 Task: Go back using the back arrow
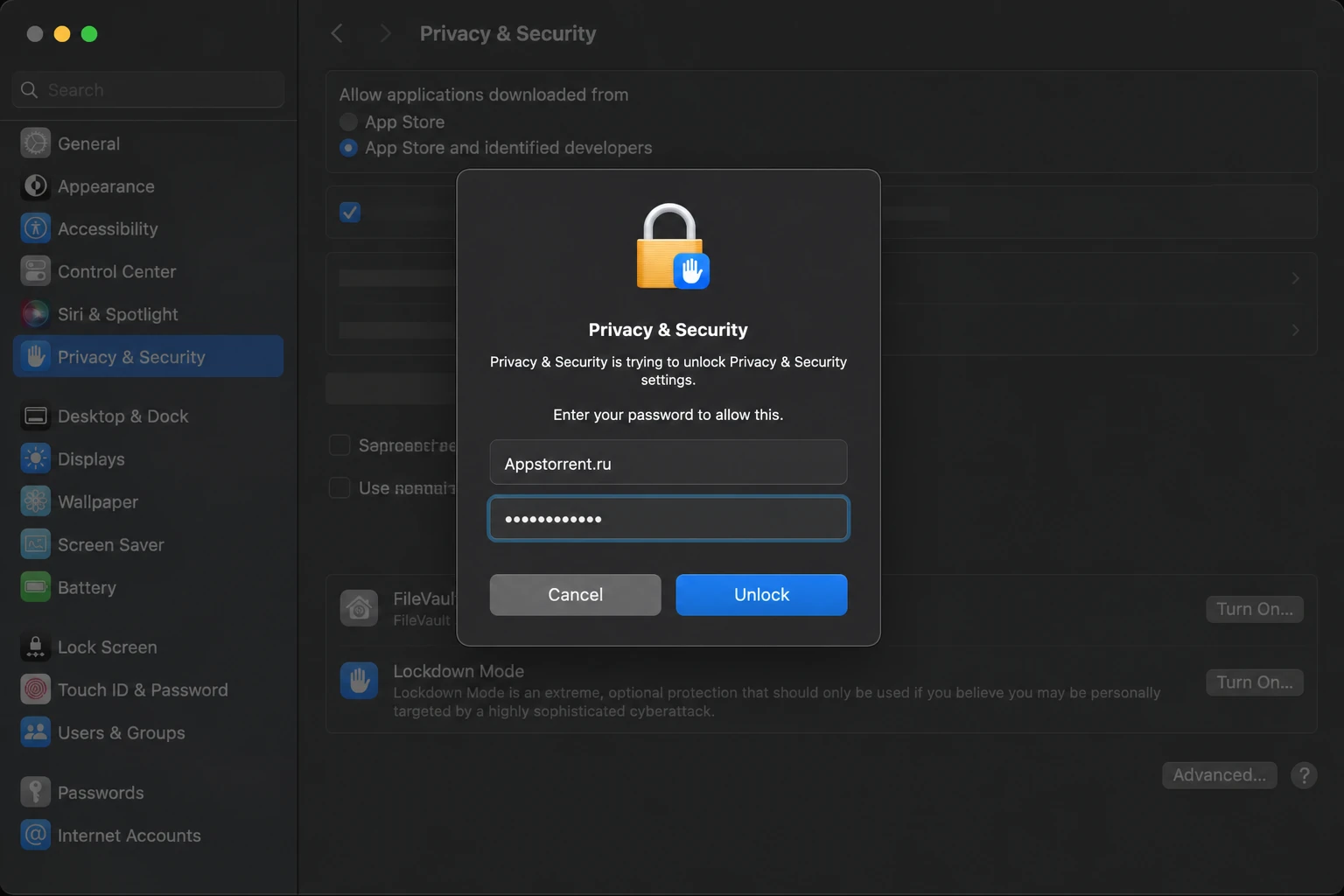coord(337,33)
